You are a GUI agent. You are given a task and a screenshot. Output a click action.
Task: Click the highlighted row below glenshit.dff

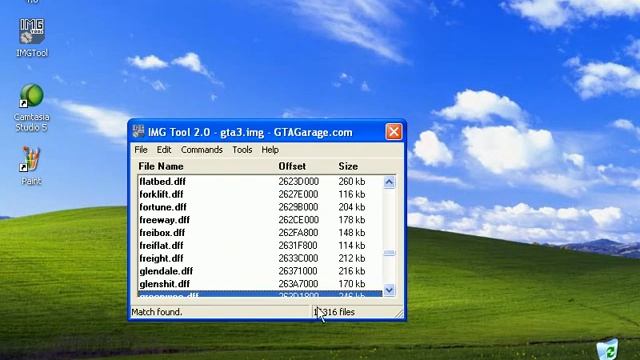click(260, 294)
